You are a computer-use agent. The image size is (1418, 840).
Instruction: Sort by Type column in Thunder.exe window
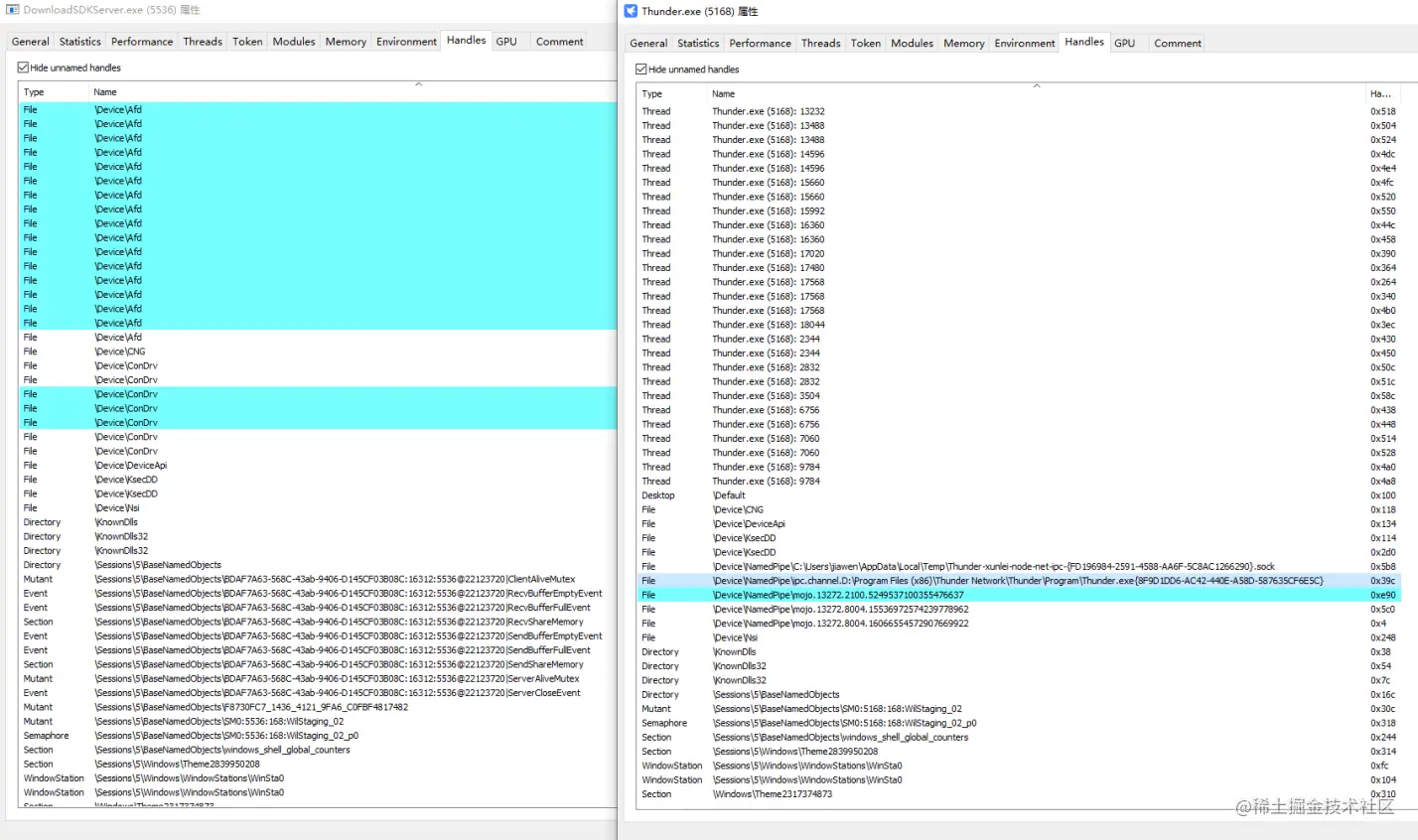(x=671, y=94)
